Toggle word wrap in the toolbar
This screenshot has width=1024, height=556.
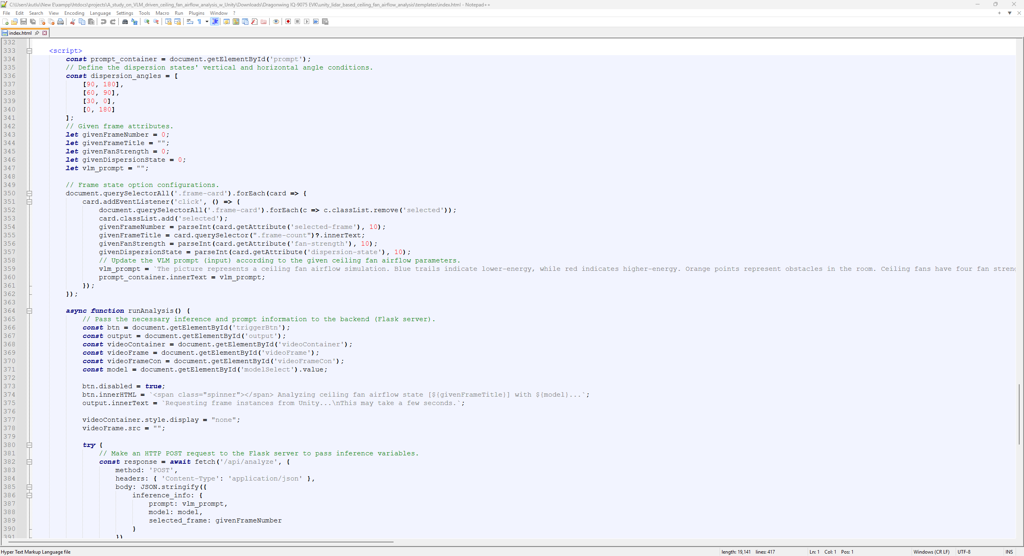pyautogui.click(x=189, y=22)
